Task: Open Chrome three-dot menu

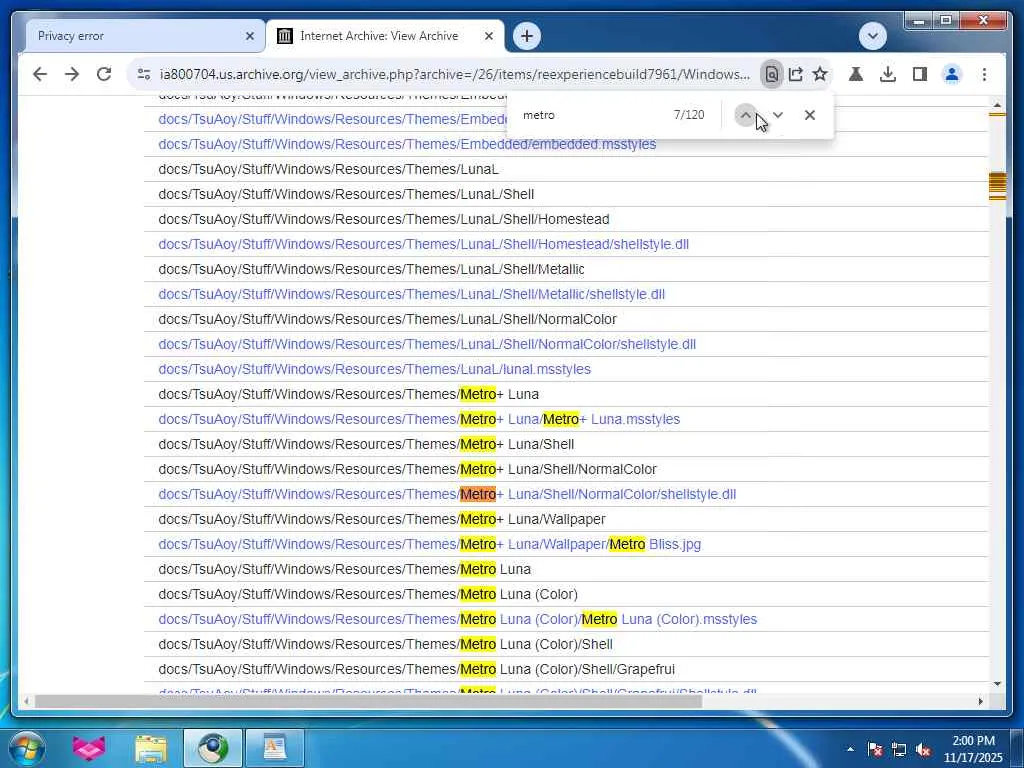Action: tap(984, 74)
